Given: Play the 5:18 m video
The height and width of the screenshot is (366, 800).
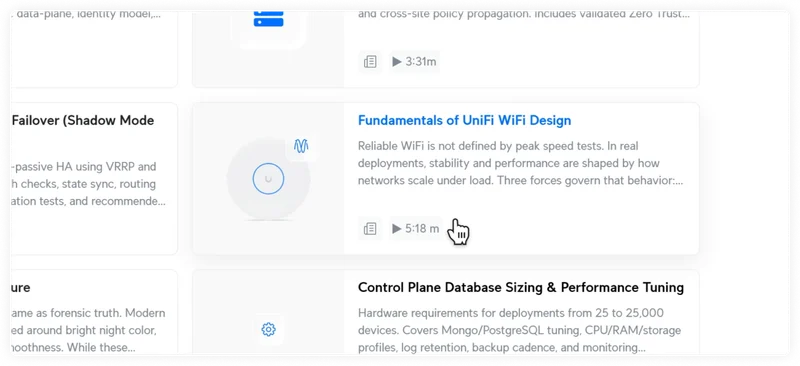Looking at the screenshot, I should (416, 229).
